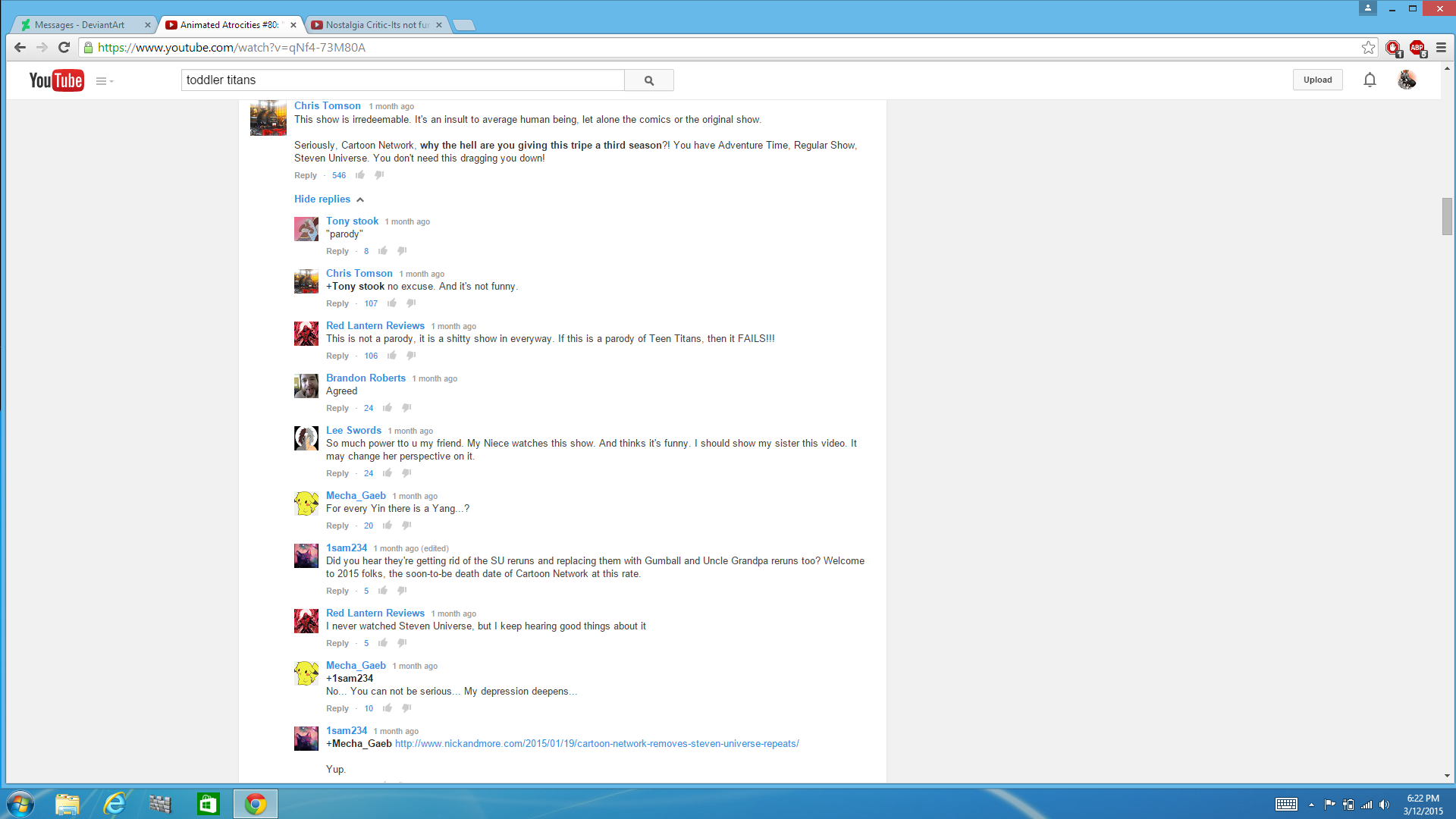1456x819 pixels.
Task: Bookmark page with the star icon
Action: click(x=1368, y=47)
